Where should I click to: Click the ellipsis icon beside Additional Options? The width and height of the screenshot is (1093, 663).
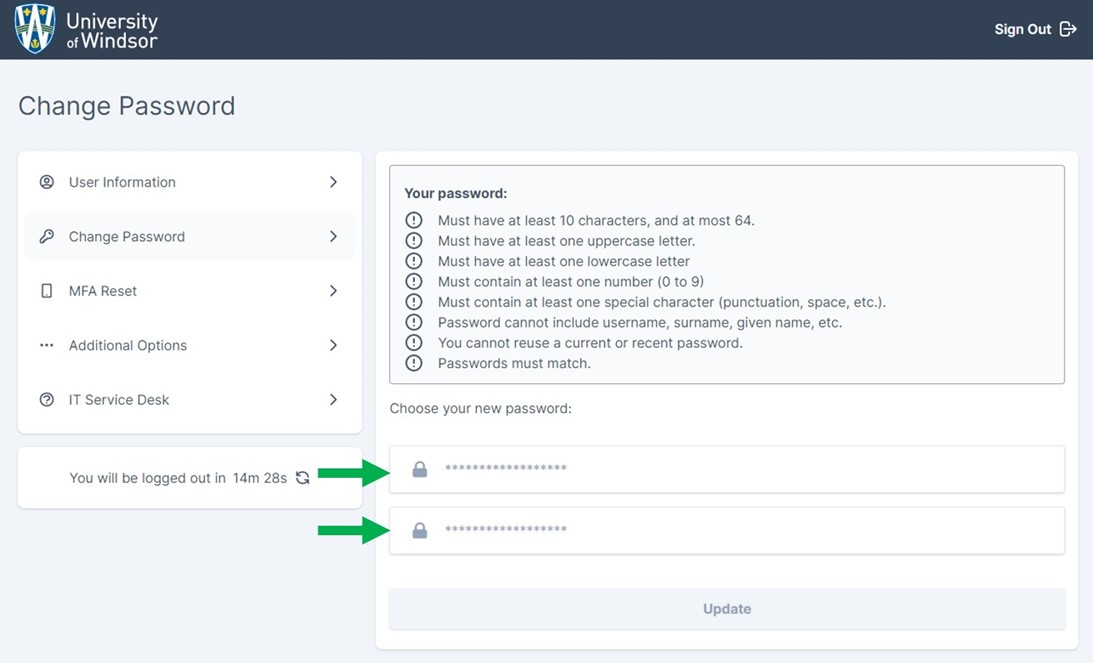tap(46, 345)
